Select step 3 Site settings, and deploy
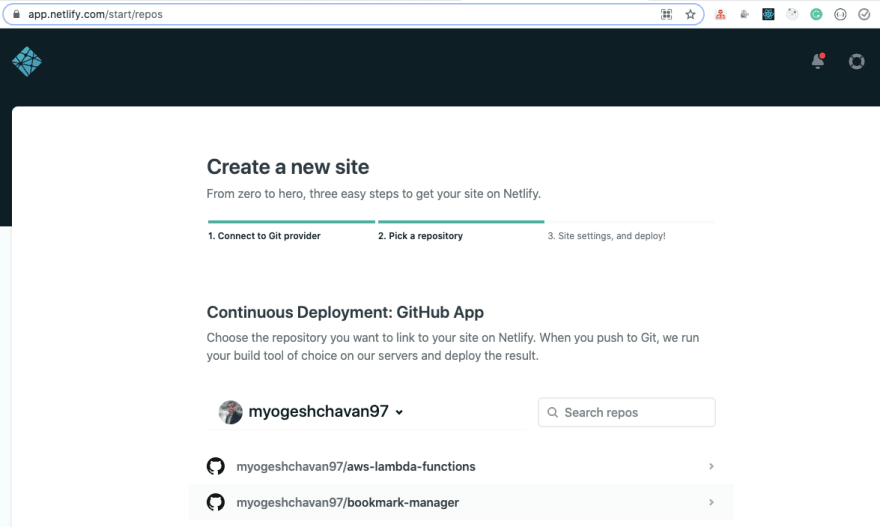 pyautogui.click(x=607, y=236)
